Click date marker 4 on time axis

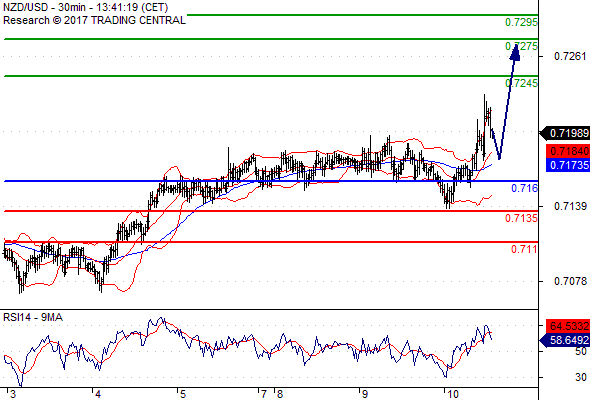[98, 394]
